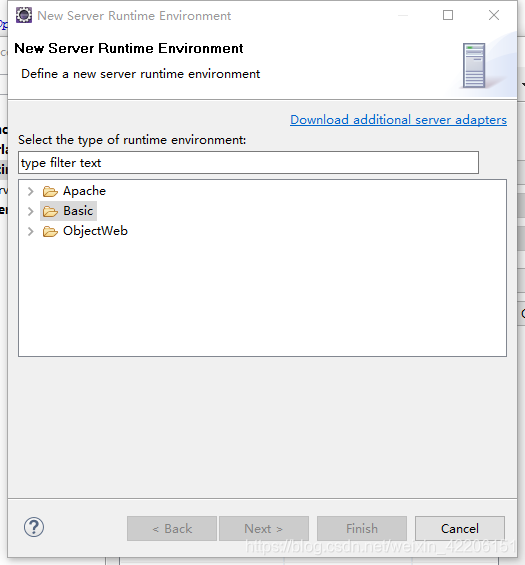Image resolution: width=525 pixels, height=565 pixels.
Task: Open help with the question mark icon
Action: (34, 527)
